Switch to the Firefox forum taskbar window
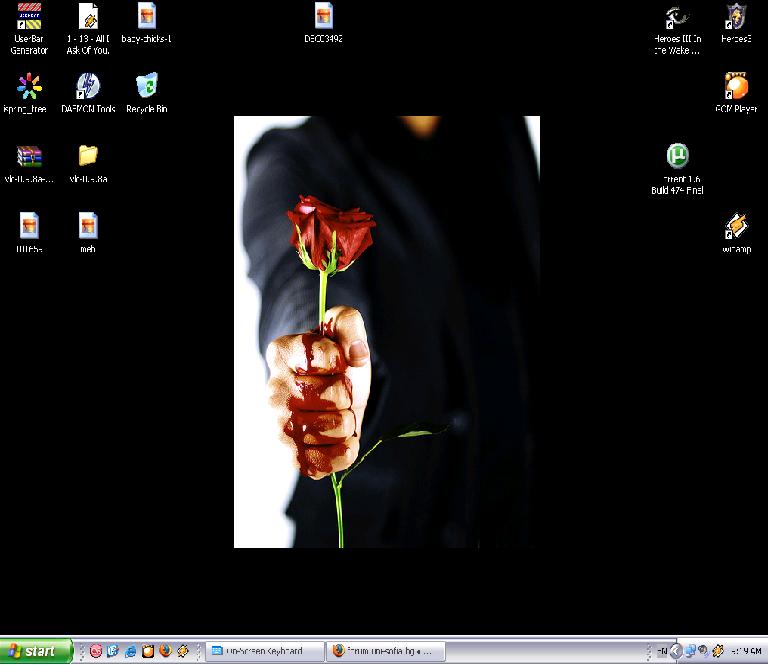768x665 pixels. (384, 651)
